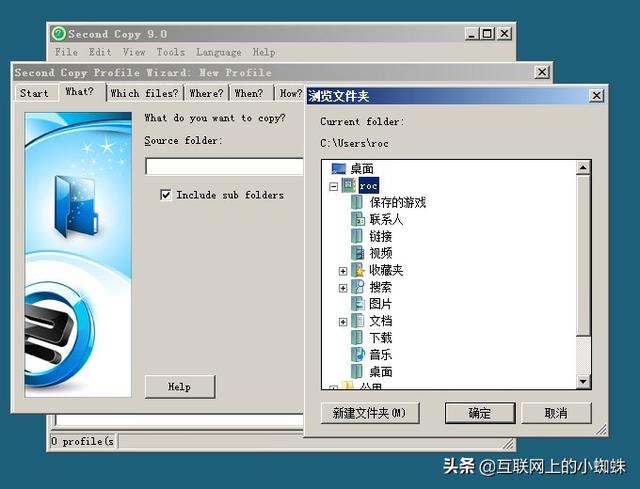Select the roc label in tree

coord(369,186)
